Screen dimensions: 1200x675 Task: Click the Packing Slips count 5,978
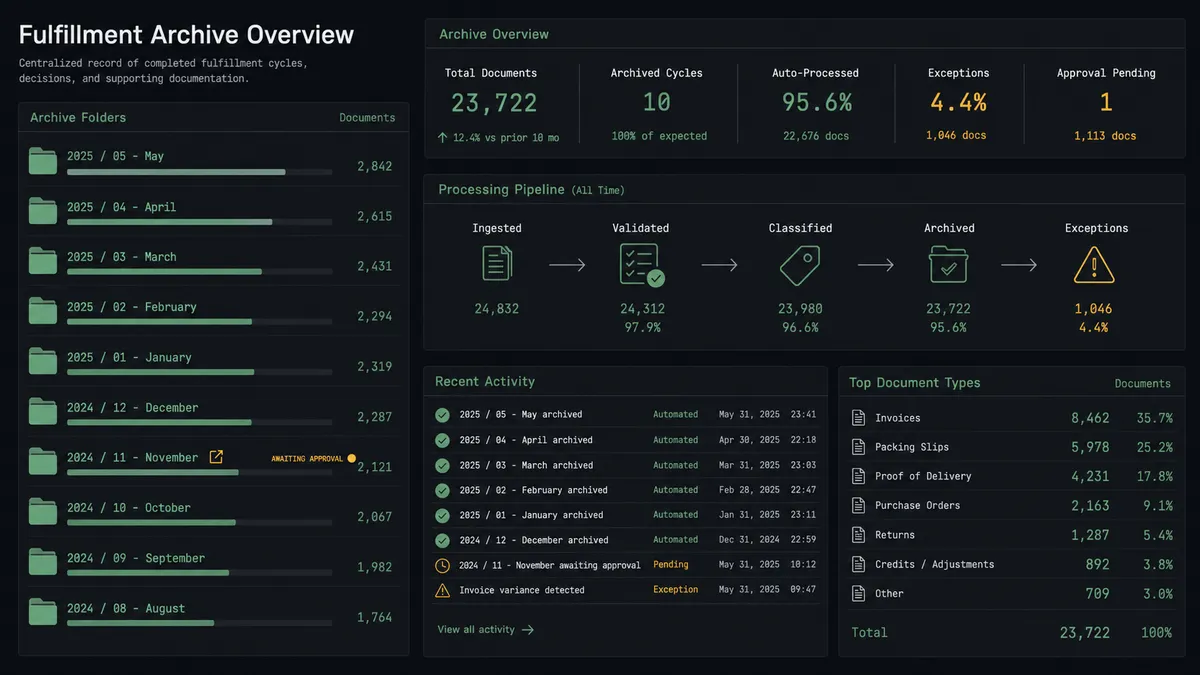click(x=1090, y=447)
